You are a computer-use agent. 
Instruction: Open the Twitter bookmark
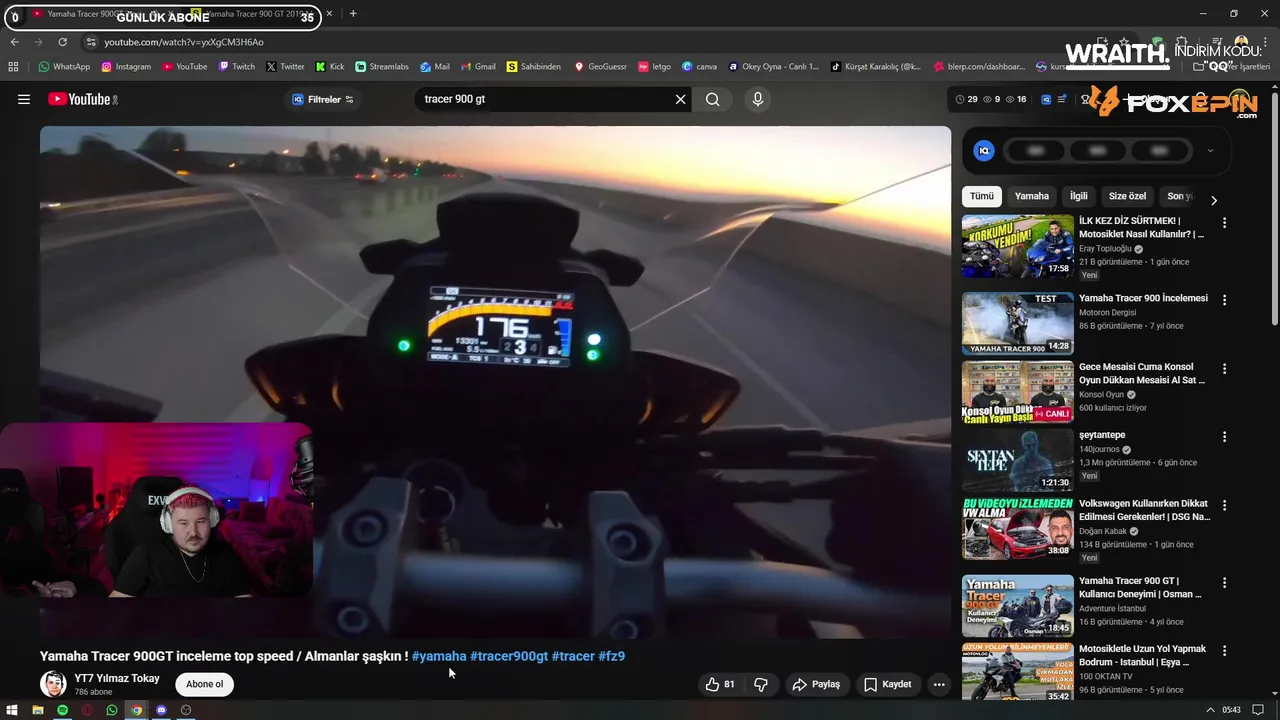(x=285, y=67)
